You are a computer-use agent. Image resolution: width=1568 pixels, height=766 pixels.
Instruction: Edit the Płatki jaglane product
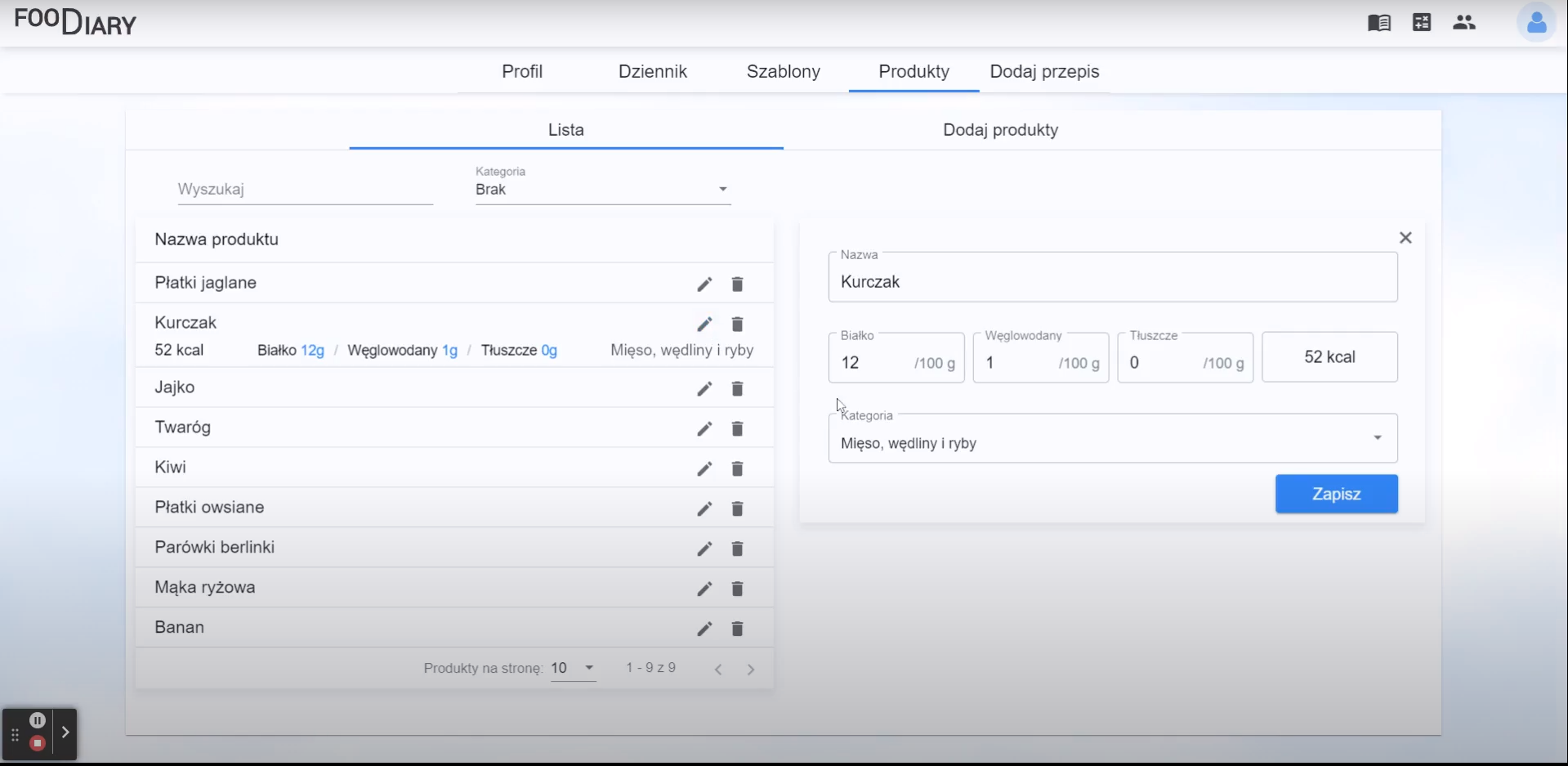point(704,284)
